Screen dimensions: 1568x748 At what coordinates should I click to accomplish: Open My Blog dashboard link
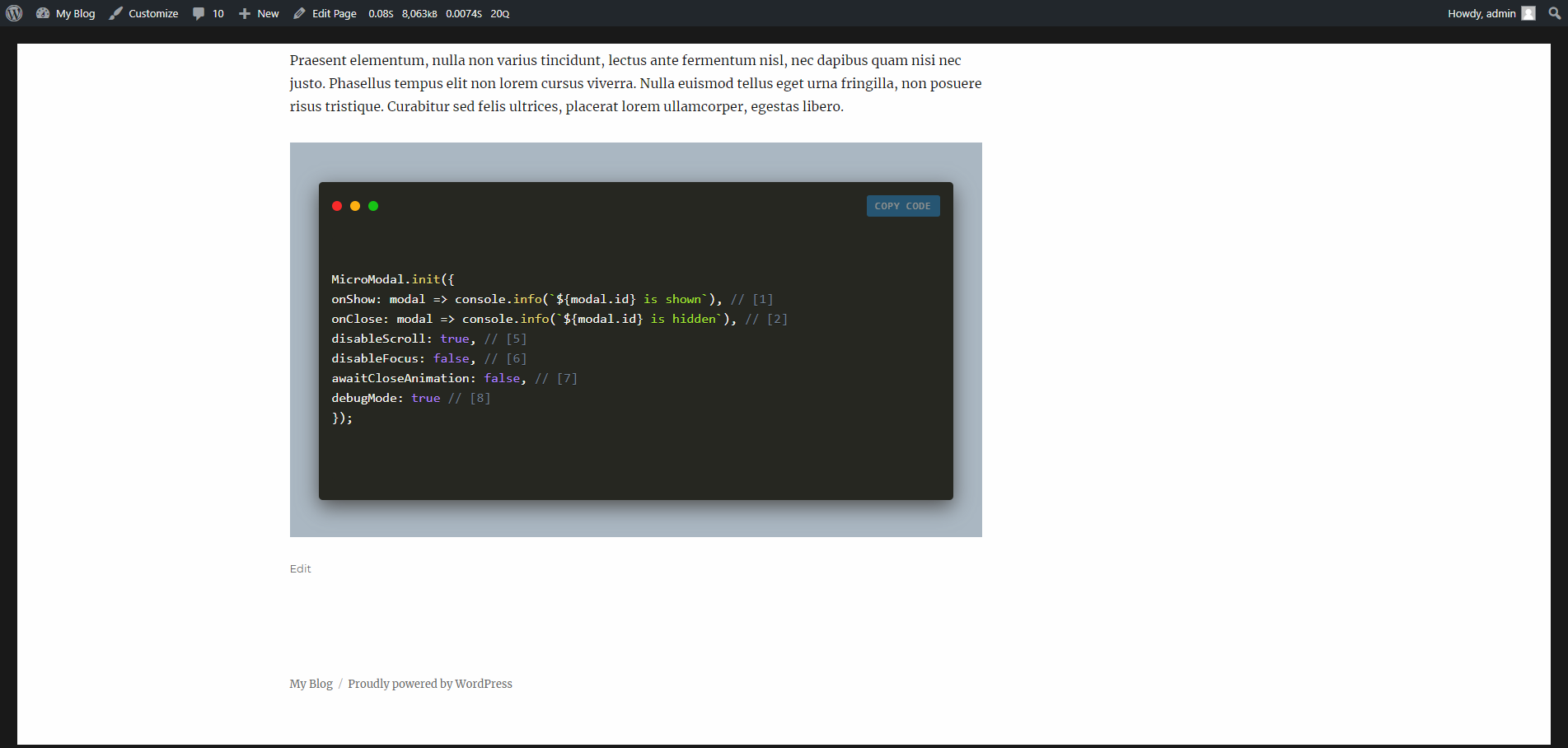click(66, 13)
